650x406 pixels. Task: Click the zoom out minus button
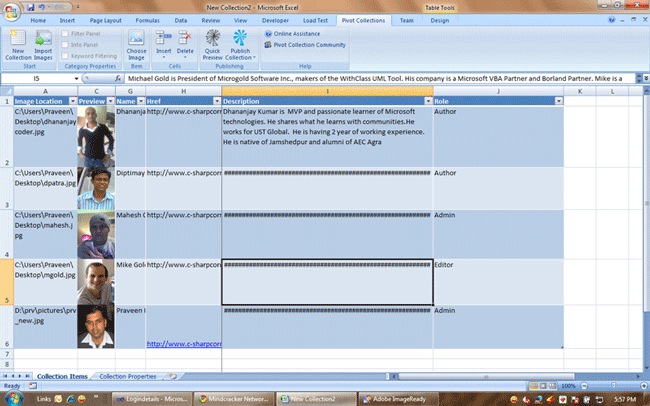pos(584,386)
